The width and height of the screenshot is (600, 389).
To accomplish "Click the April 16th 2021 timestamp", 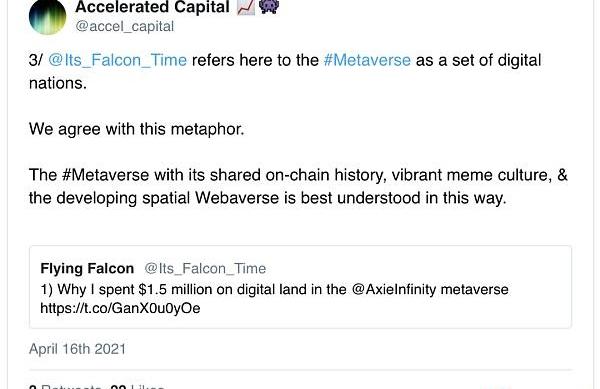I will coord(77,349).
